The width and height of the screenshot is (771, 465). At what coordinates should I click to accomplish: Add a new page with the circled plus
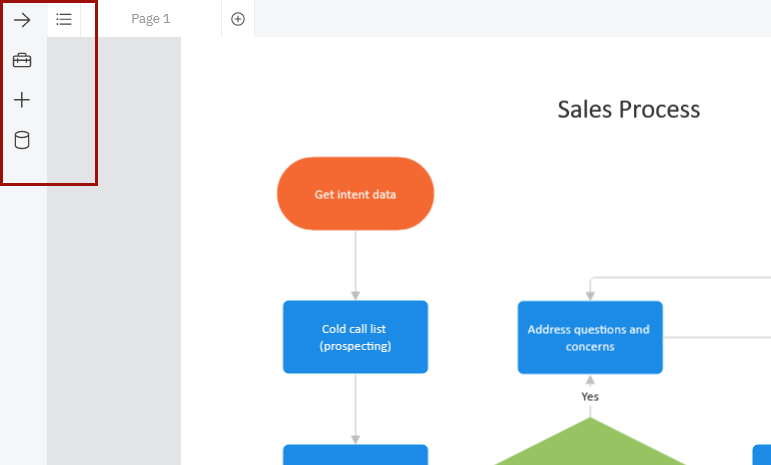[238, 19]
